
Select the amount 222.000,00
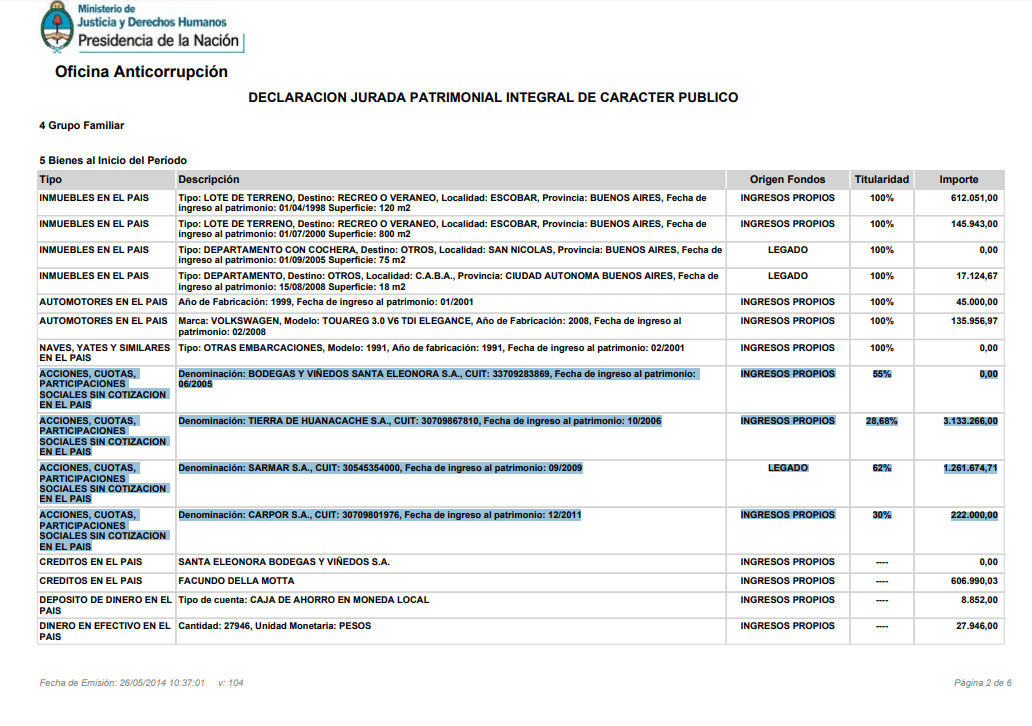pyautogui.click(x=974, y=515)
